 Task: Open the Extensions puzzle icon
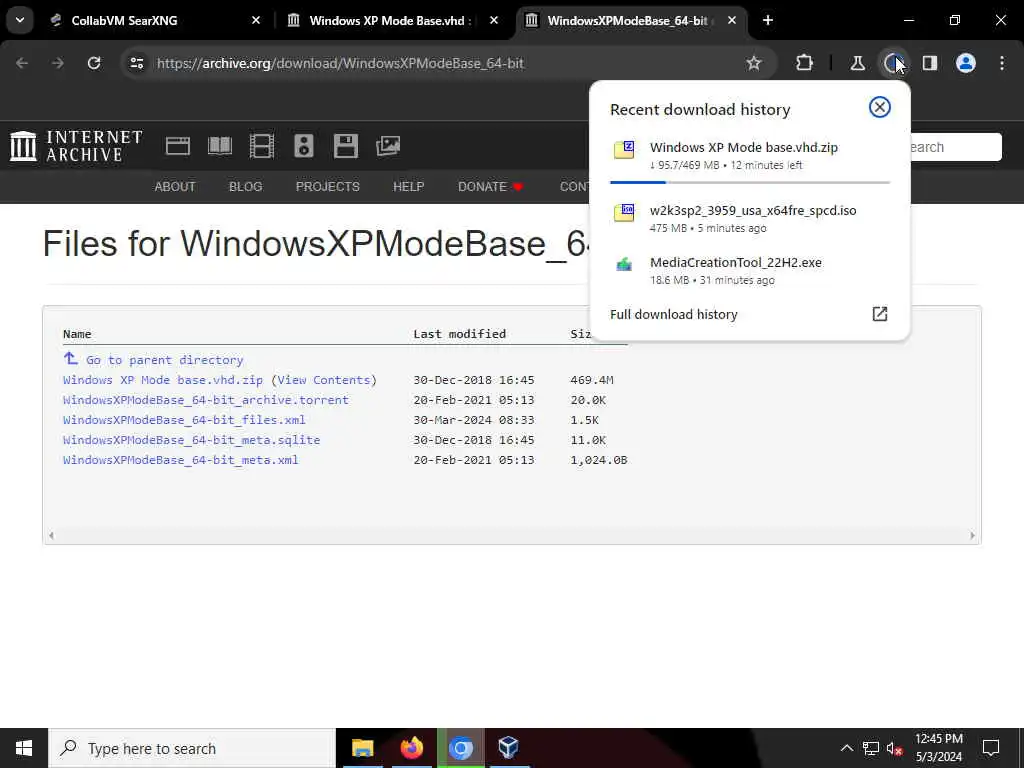click(x=805, y=63)
